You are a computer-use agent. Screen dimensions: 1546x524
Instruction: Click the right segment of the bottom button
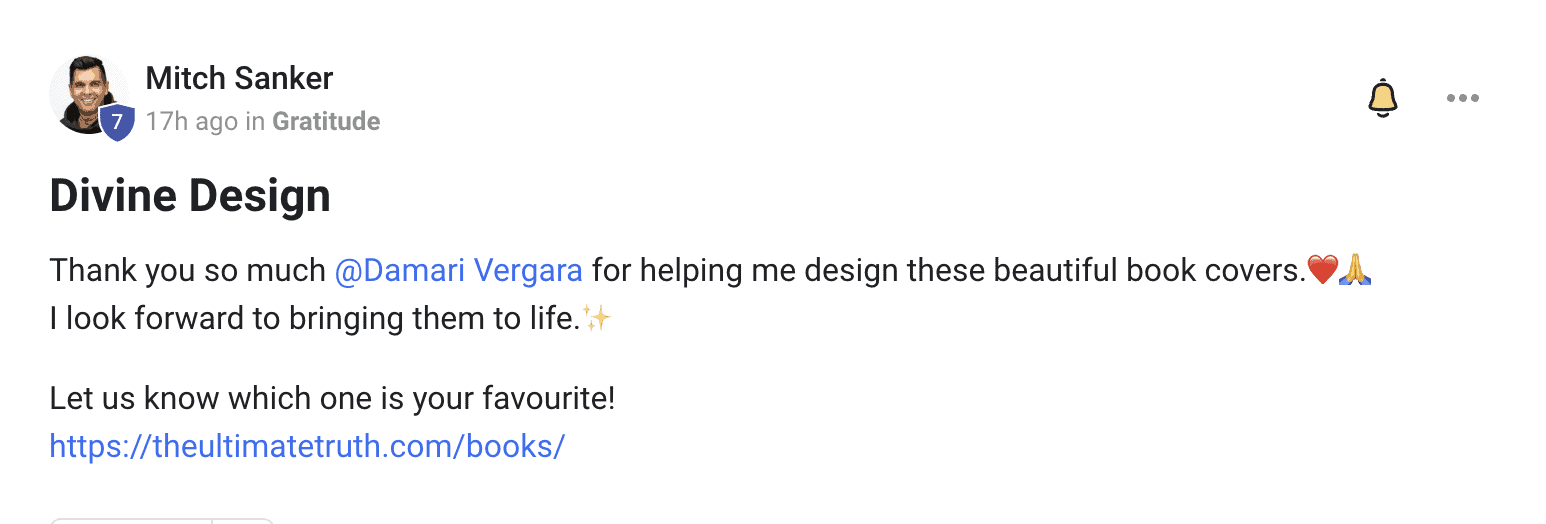tap(243, 520)
